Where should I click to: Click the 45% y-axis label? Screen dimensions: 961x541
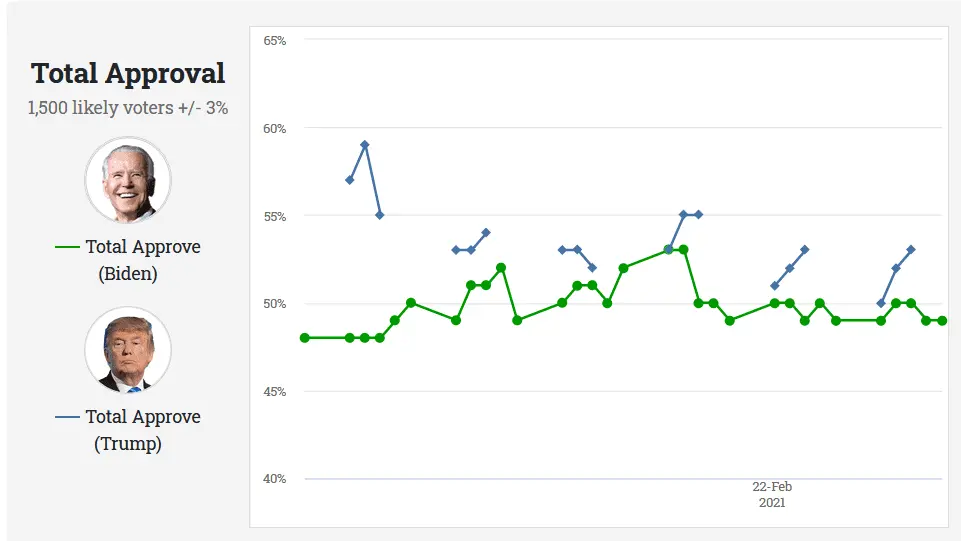click(x=274, y=391)
